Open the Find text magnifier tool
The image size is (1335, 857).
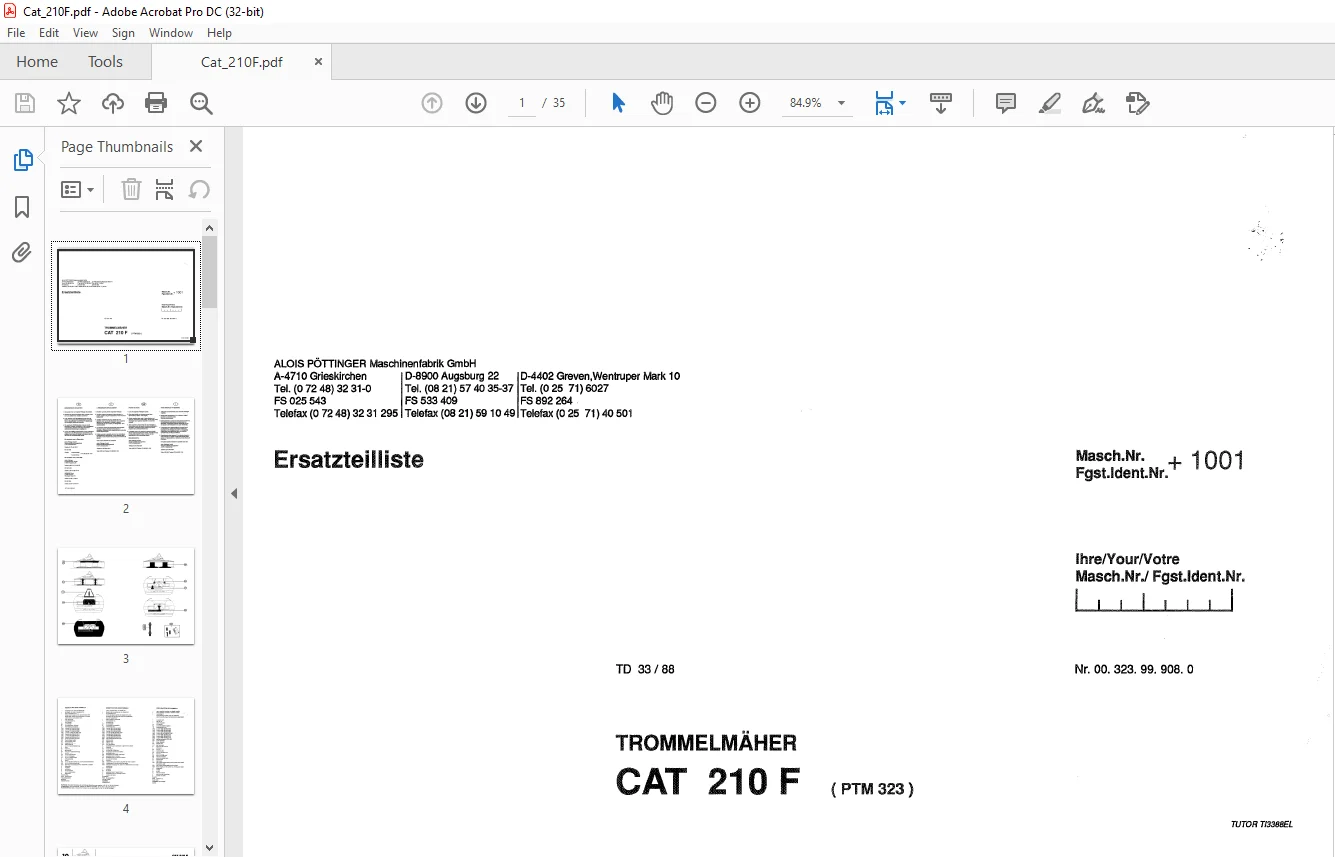tap(201, 103)
